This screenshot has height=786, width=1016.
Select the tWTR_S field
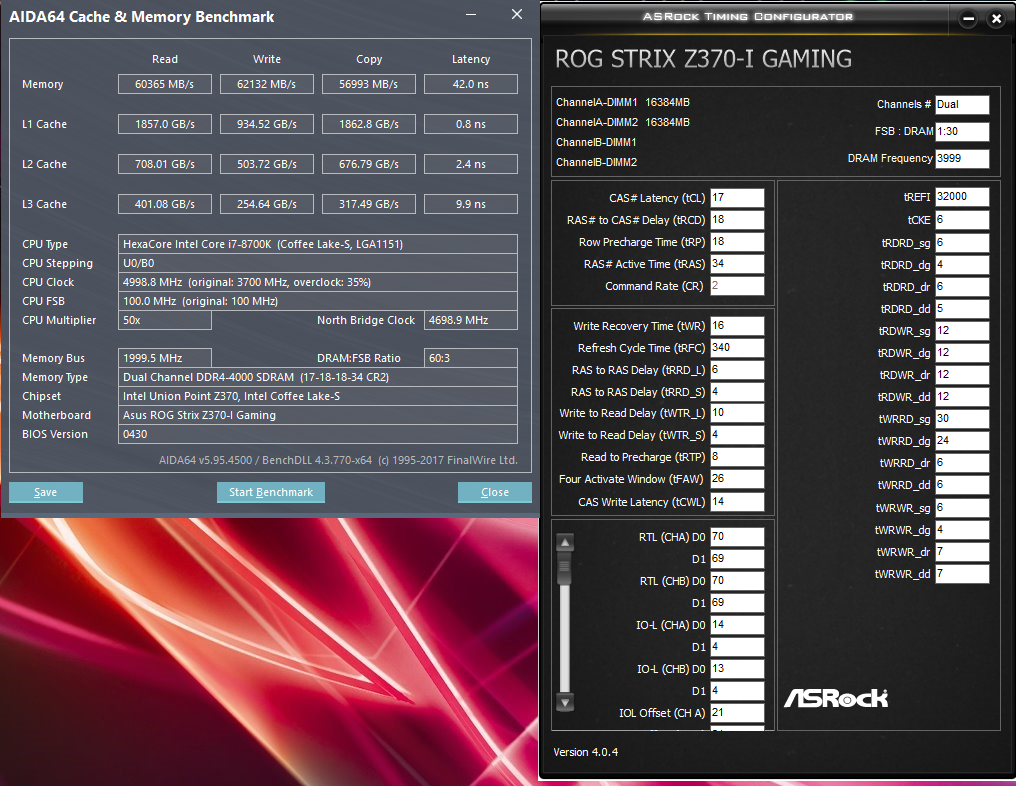point(737,435)
